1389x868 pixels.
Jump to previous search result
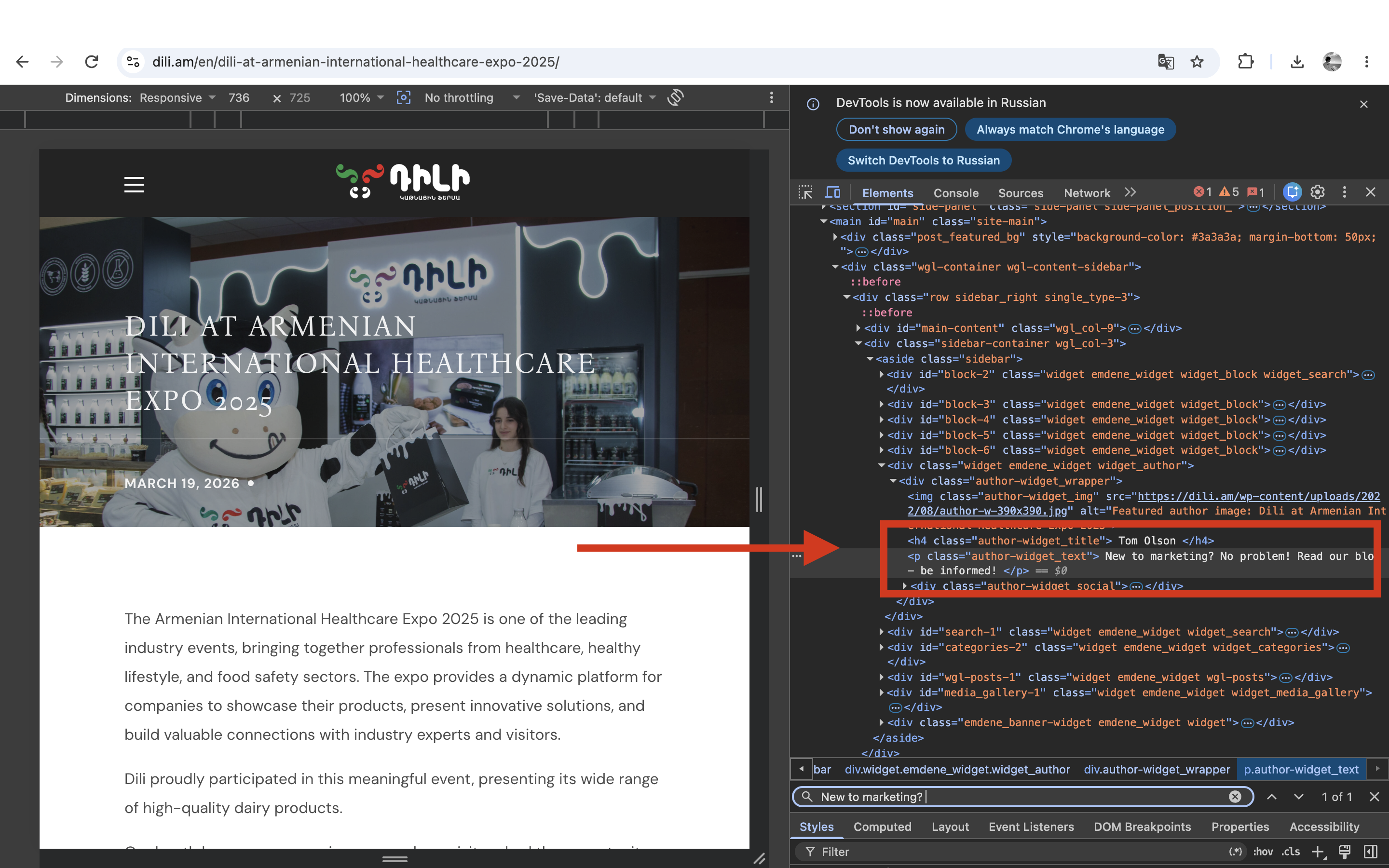(1272, 797)
